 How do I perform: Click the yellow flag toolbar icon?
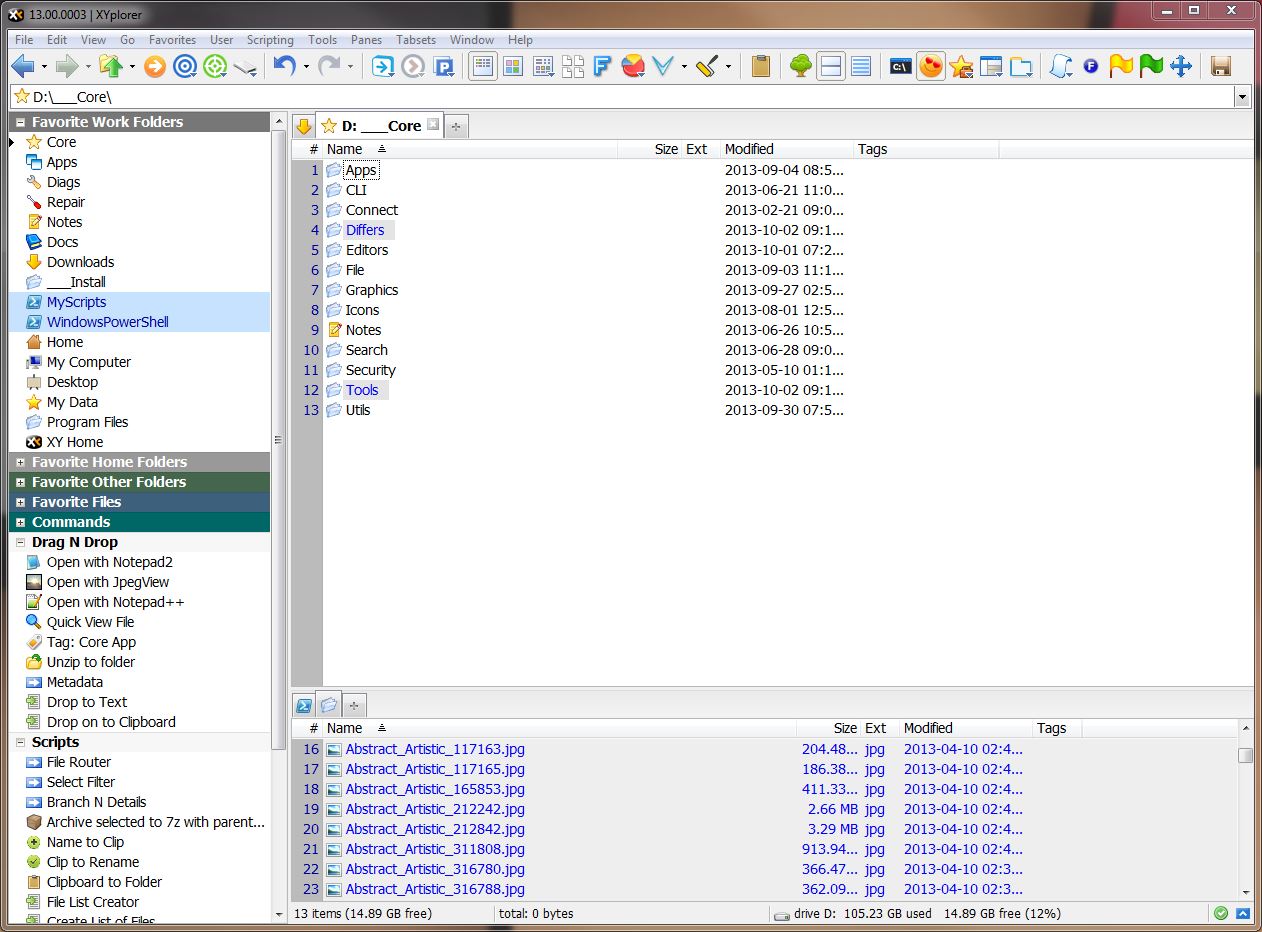(x=1121, y=67)
